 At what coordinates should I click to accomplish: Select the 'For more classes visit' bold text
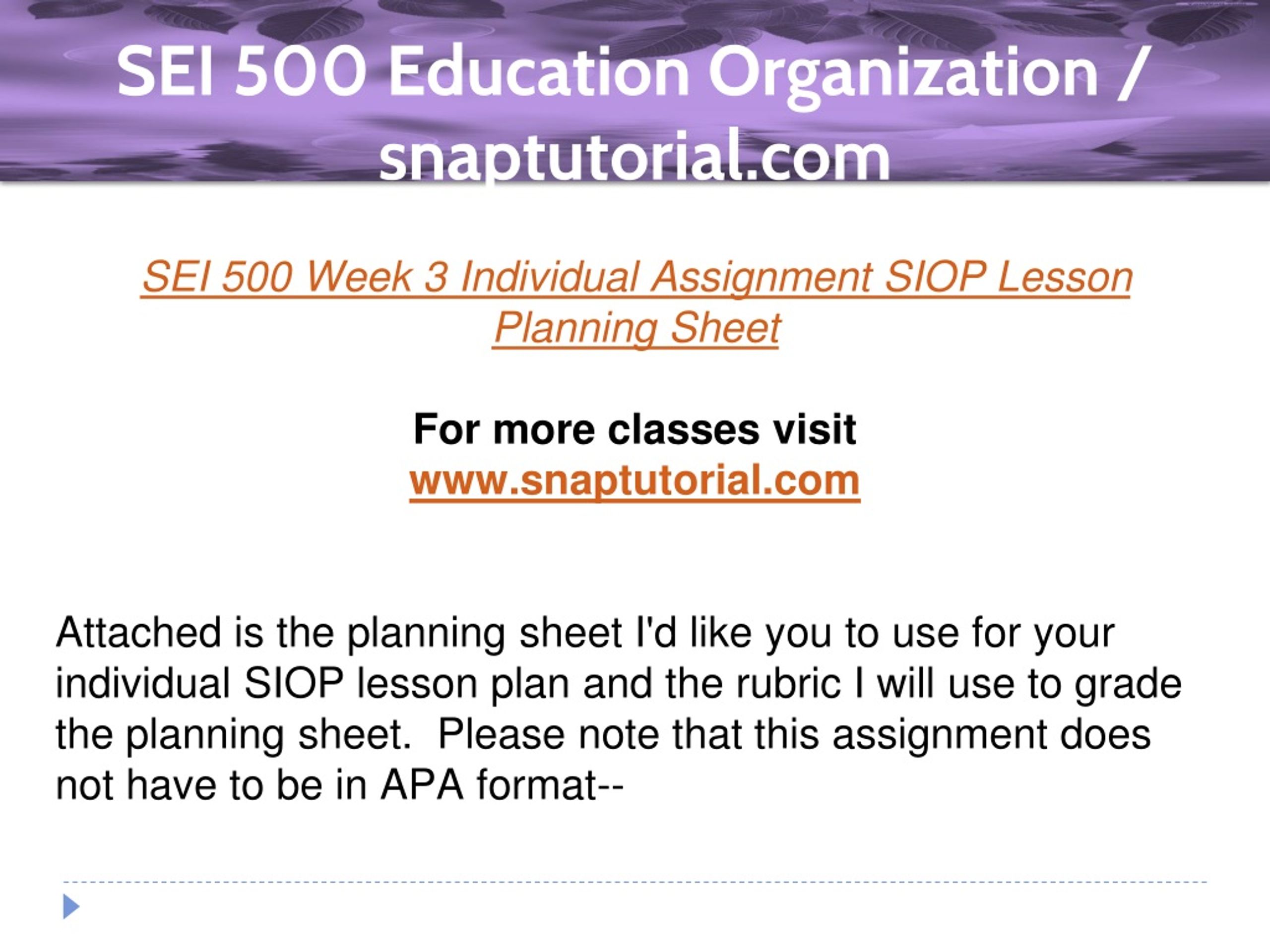coord(635,429)
